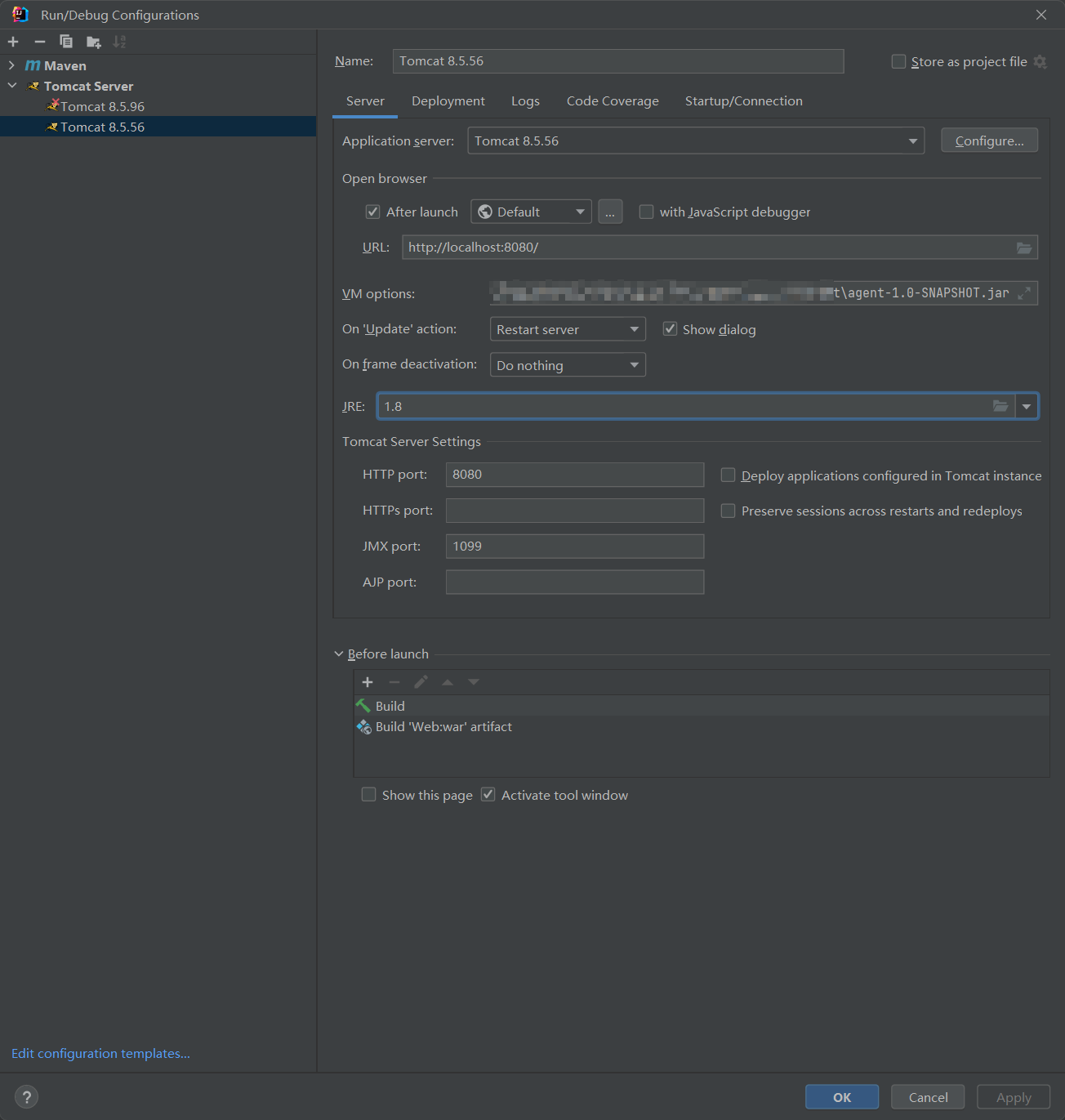Switch to the Deployment tab

[448, 101]
